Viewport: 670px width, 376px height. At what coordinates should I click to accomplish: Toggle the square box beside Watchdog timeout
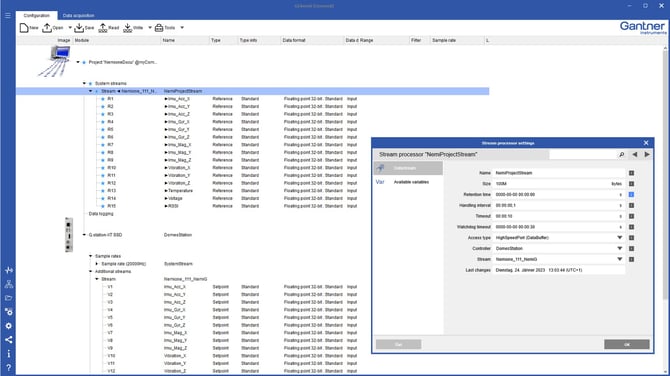click(x=631, y=227)
